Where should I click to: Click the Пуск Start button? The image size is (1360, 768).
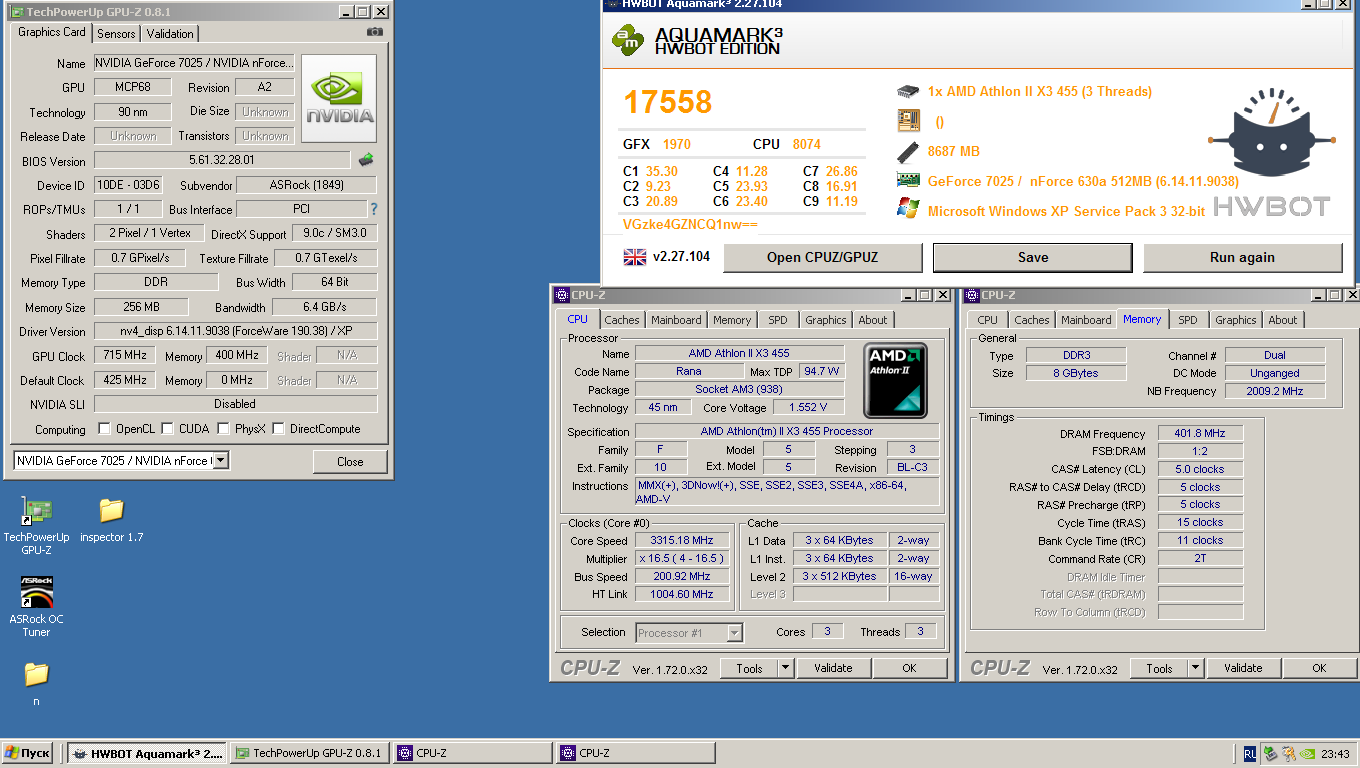coord(28,754)
